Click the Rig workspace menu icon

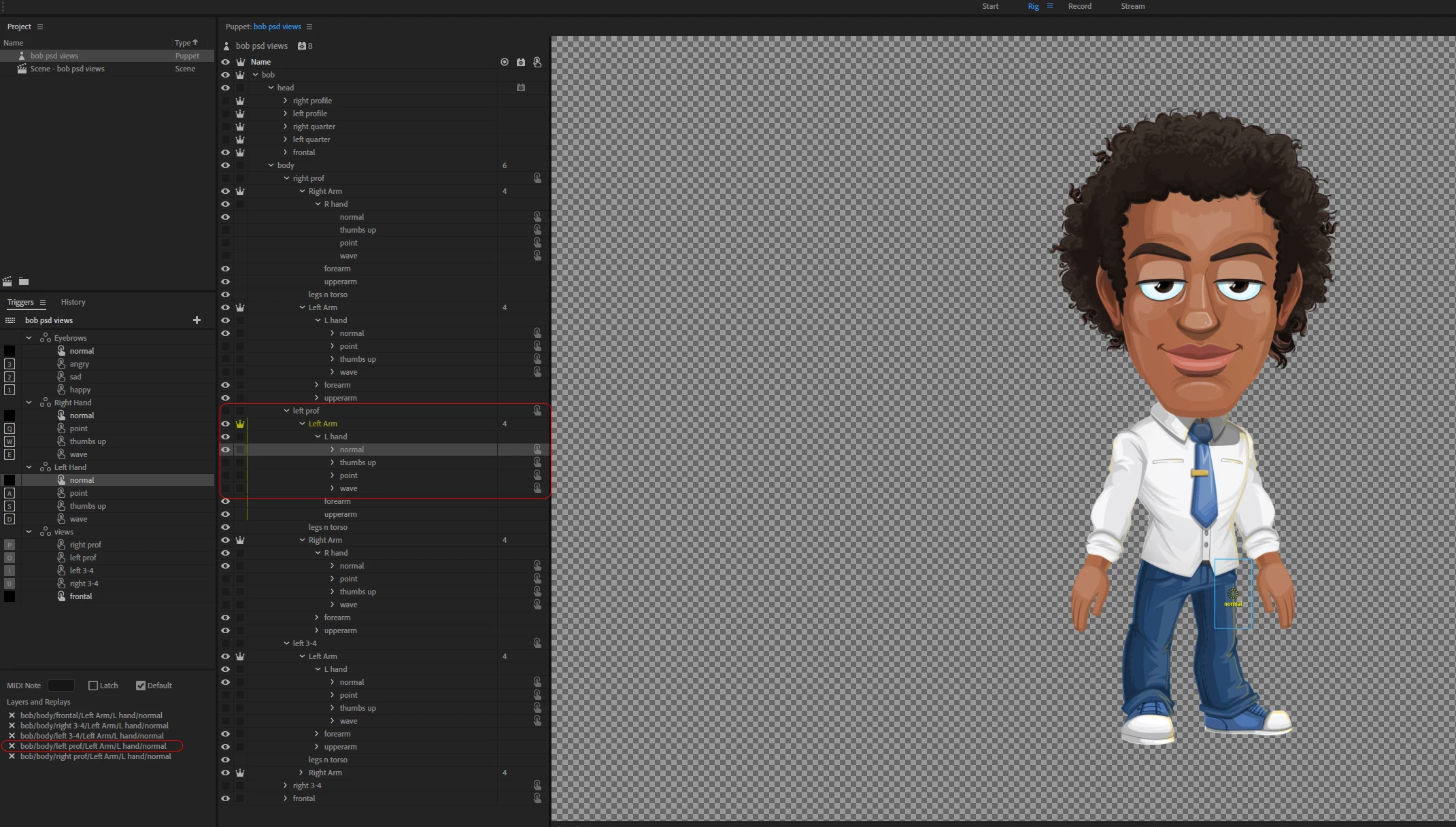1050,6
